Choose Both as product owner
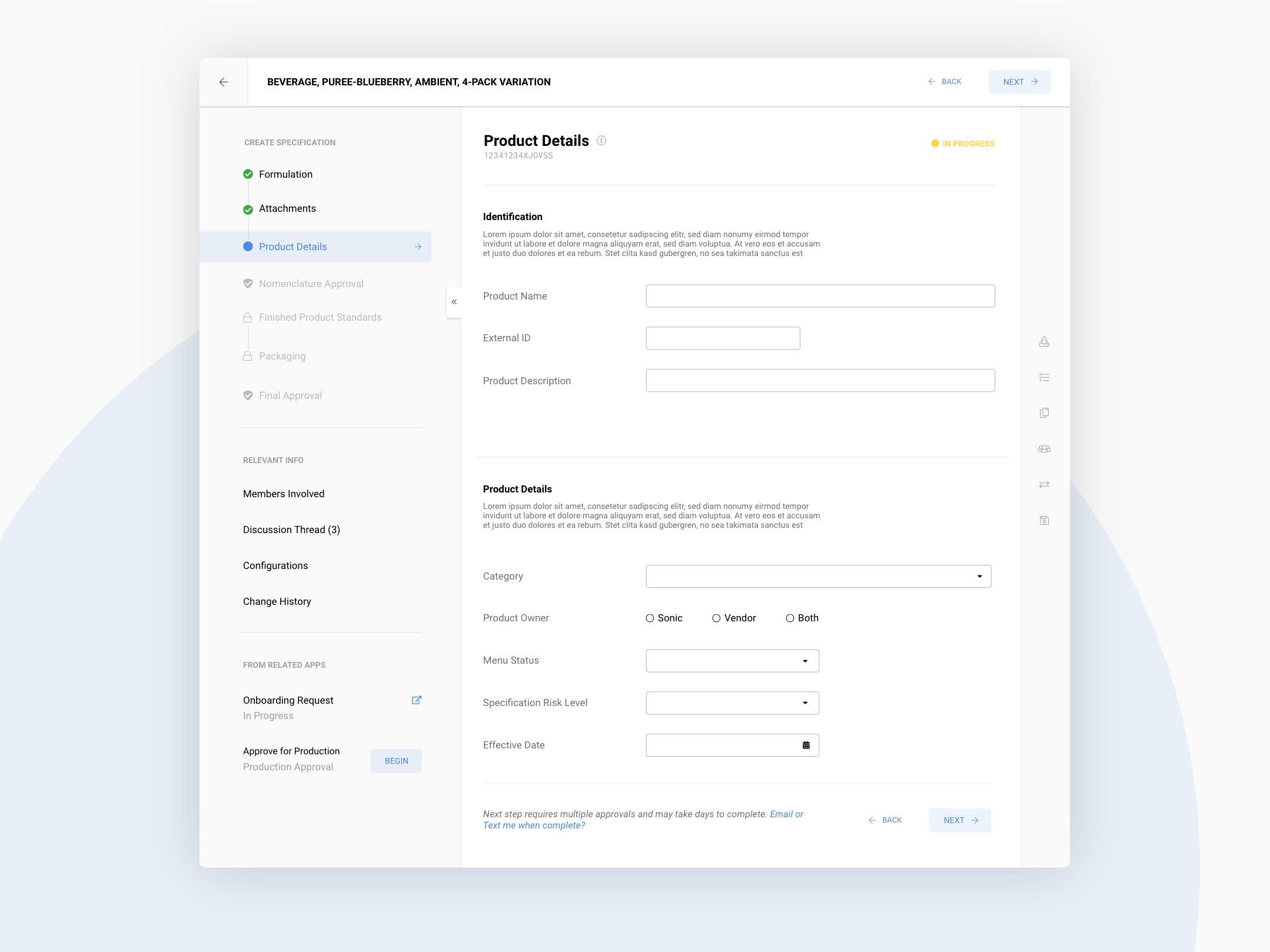1270x952 pixels. tap(790, 618)
